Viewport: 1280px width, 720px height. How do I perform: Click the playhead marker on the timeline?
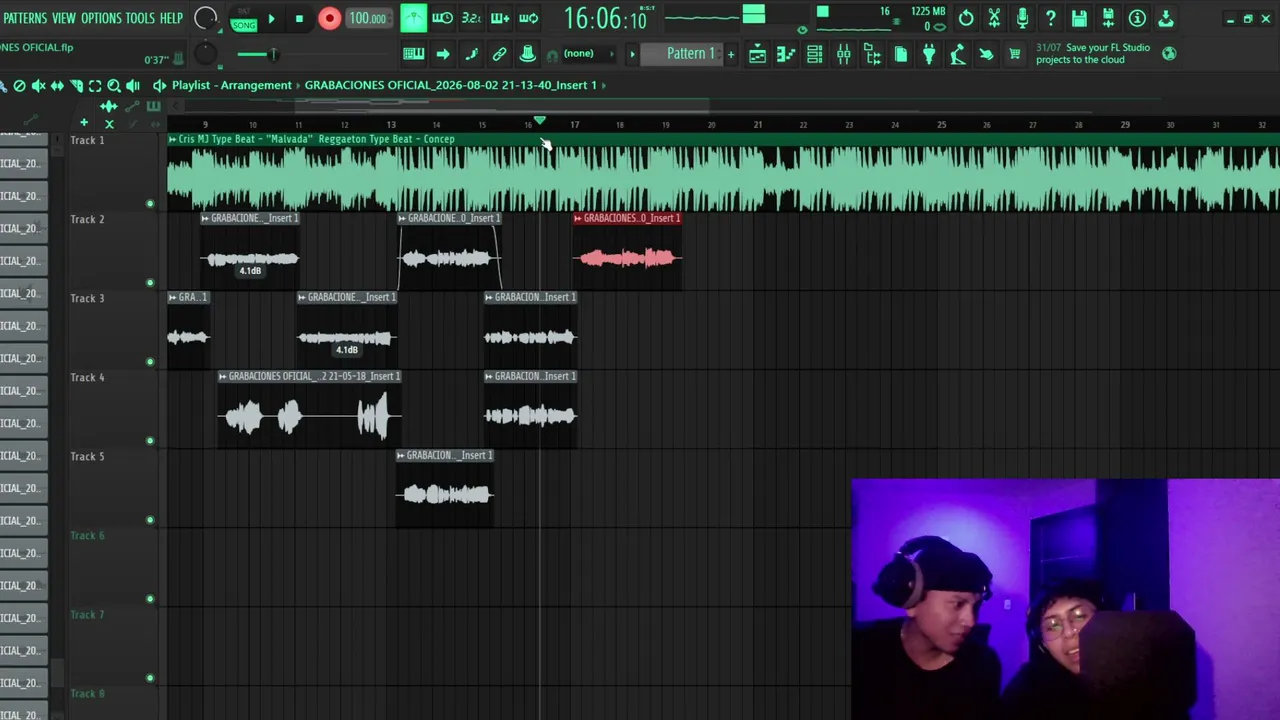(540, 121)
